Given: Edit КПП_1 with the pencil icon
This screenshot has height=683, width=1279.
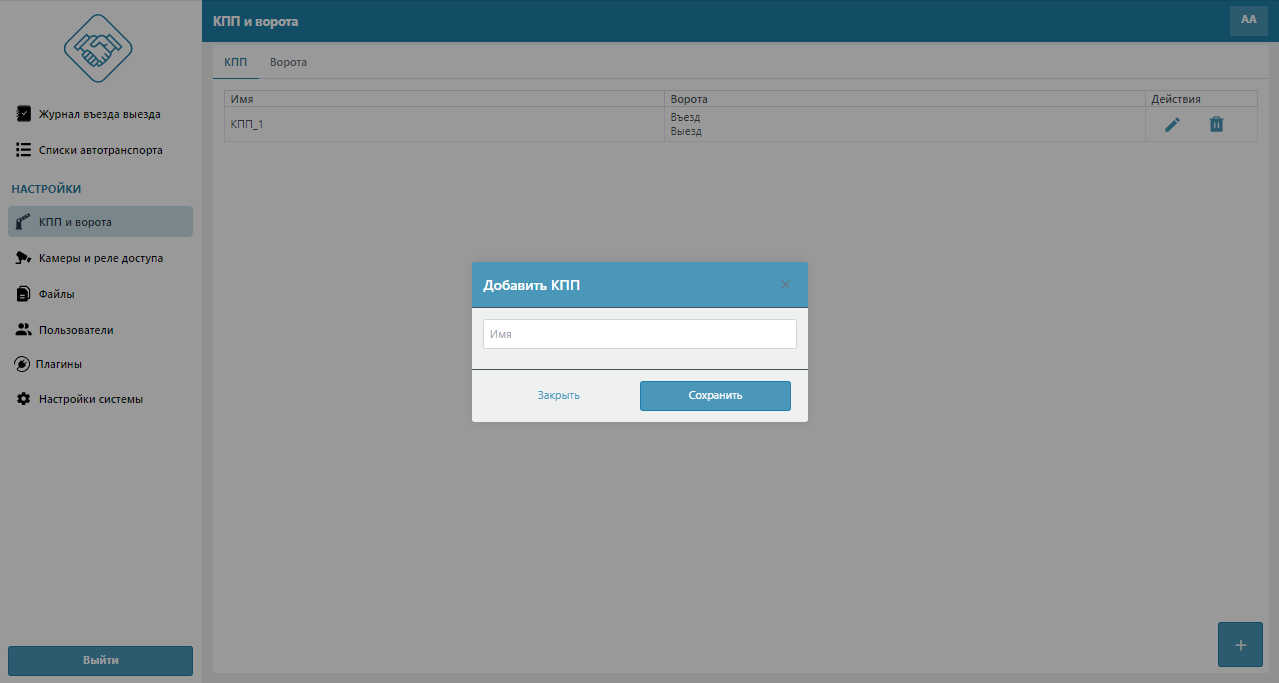Looking at the screenshot, I should tap(1172, 124).
